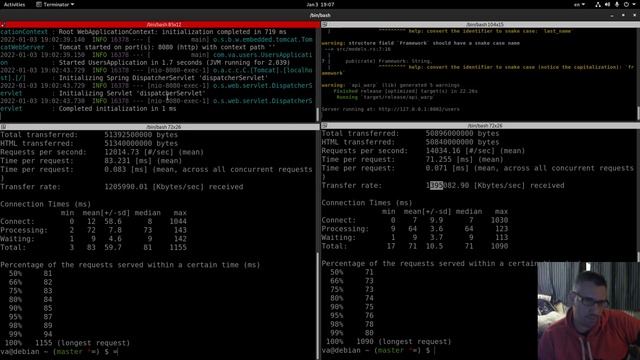
Task: Click the webcam overlay thumbnail
Action: click(589, 311)
